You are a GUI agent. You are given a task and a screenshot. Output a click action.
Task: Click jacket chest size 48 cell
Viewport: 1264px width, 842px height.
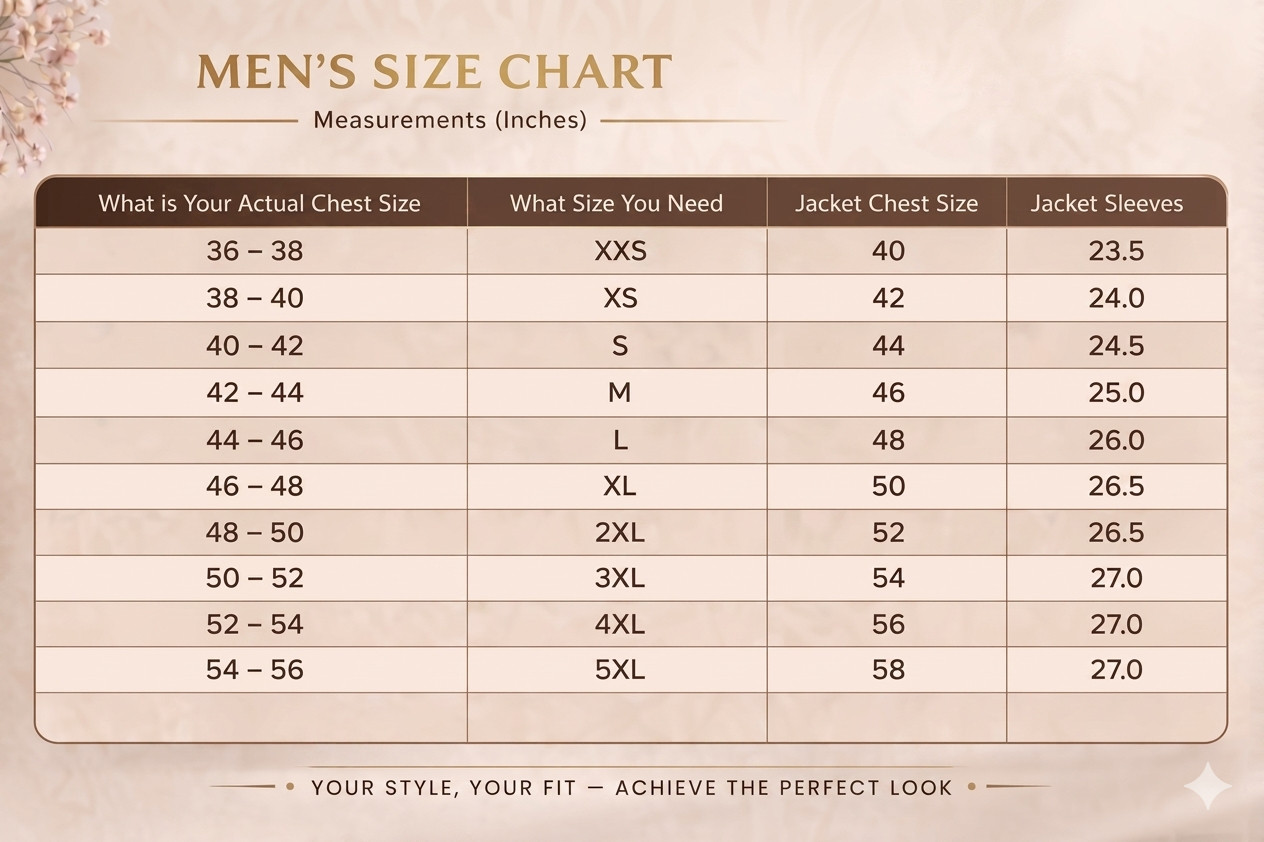pyautogui.click(x=888, y=440)
